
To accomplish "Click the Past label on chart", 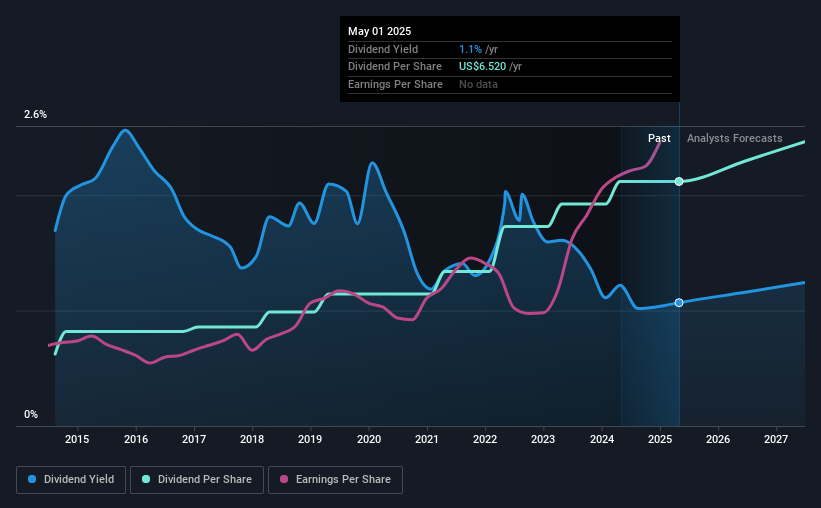I will pos(659,138).
